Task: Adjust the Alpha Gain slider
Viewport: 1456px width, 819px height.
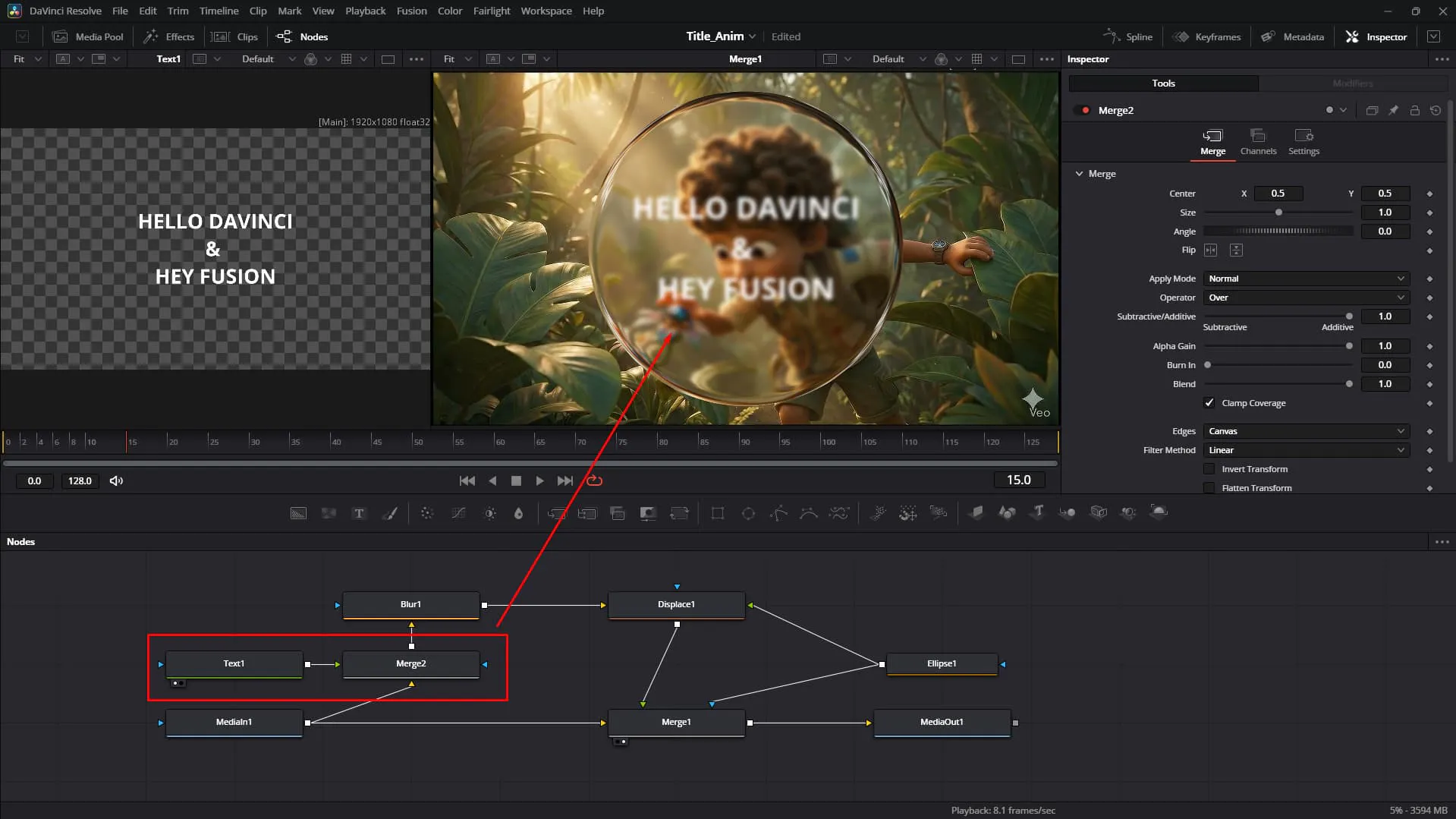Action: (x=1278, y=346)
